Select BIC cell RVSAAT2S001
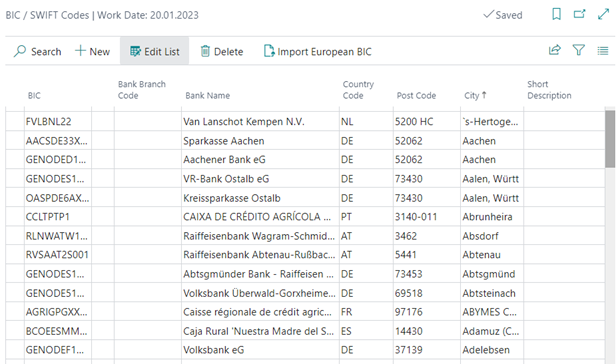Screen dimensions: 616x364 click(58, 255)
